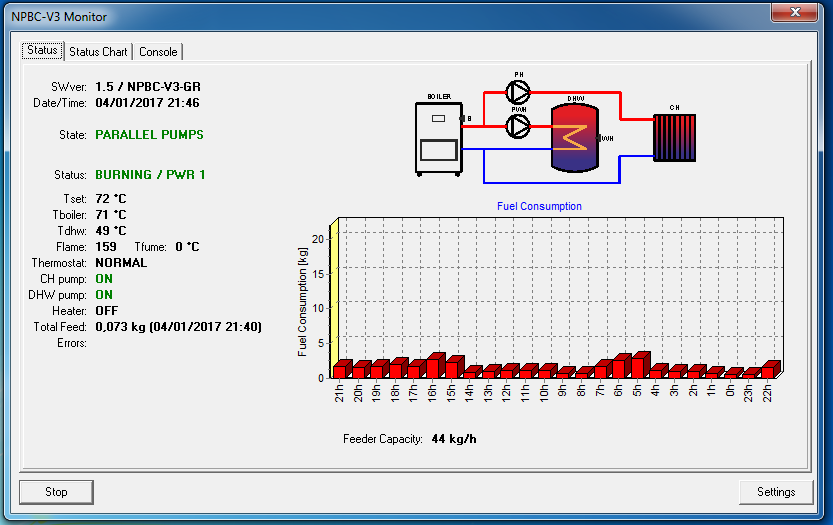Click the PWH pump symbol
Viewport: 833px width, 525px height.
tap(518, 125)
